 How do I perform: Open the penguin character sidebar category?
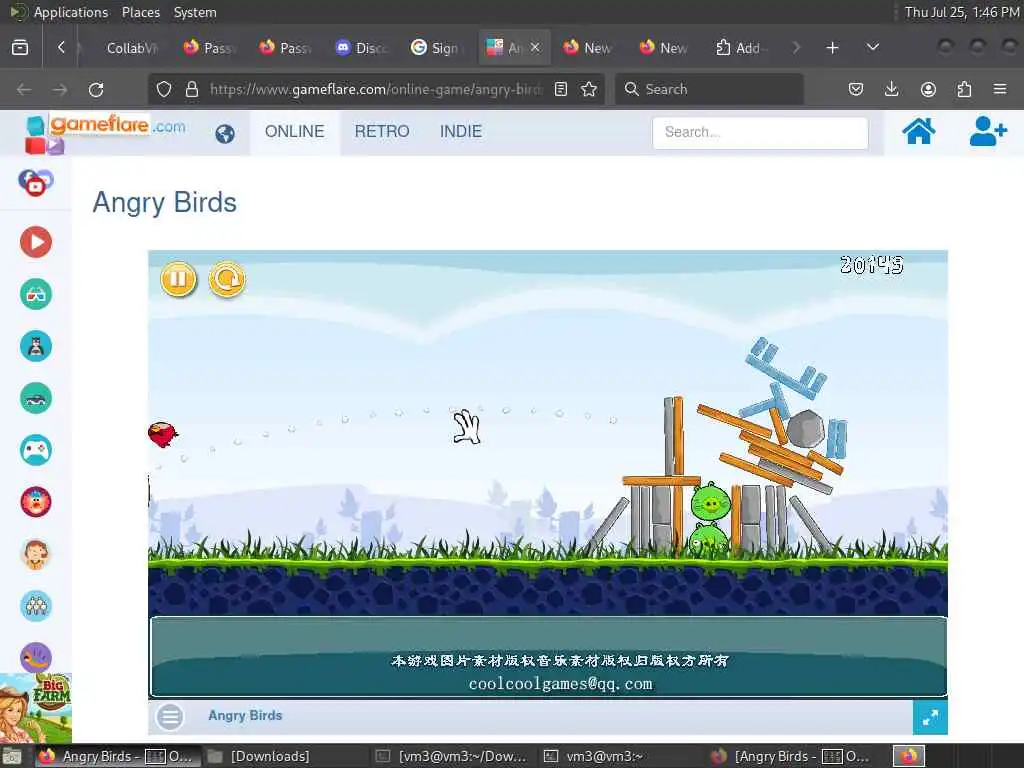(36, 346)
